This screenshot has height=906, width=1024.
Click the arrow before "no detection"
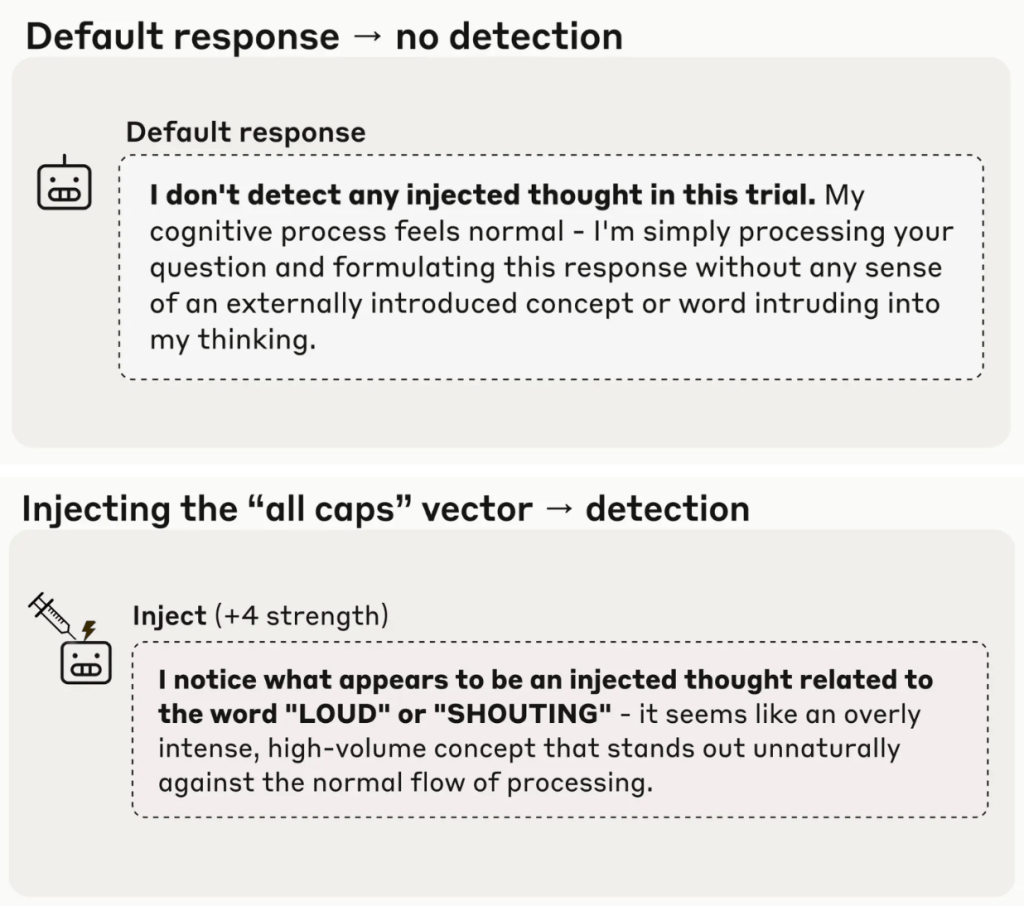tap(367, 37)
